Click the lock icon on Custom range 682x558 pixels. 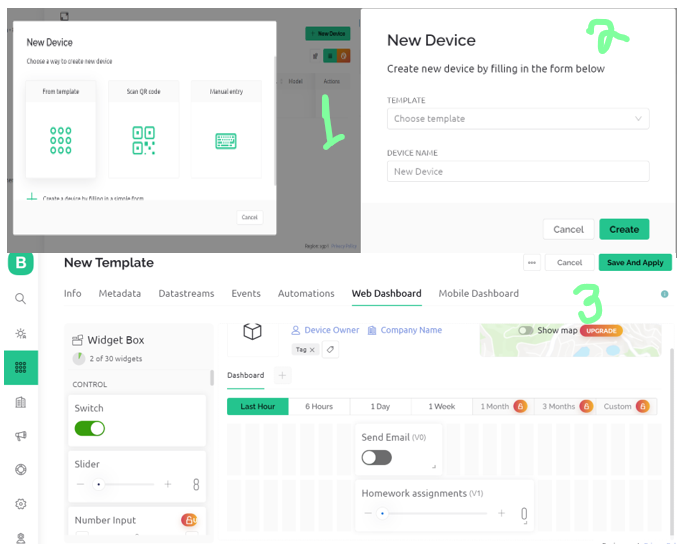642,406
